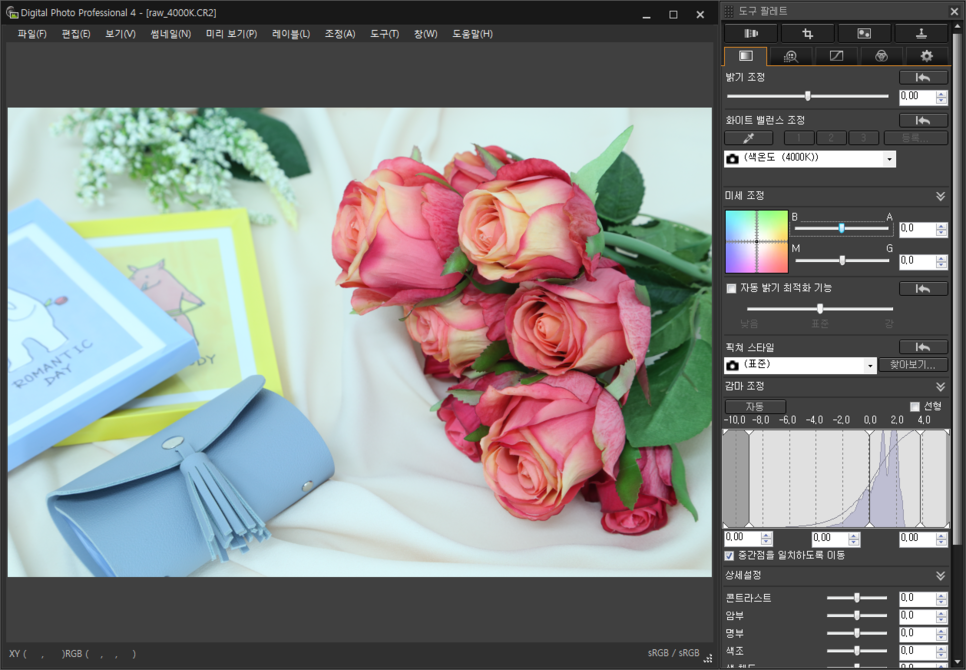
Task: Open the copy stamp tool palette
Action: click(921, 33)
